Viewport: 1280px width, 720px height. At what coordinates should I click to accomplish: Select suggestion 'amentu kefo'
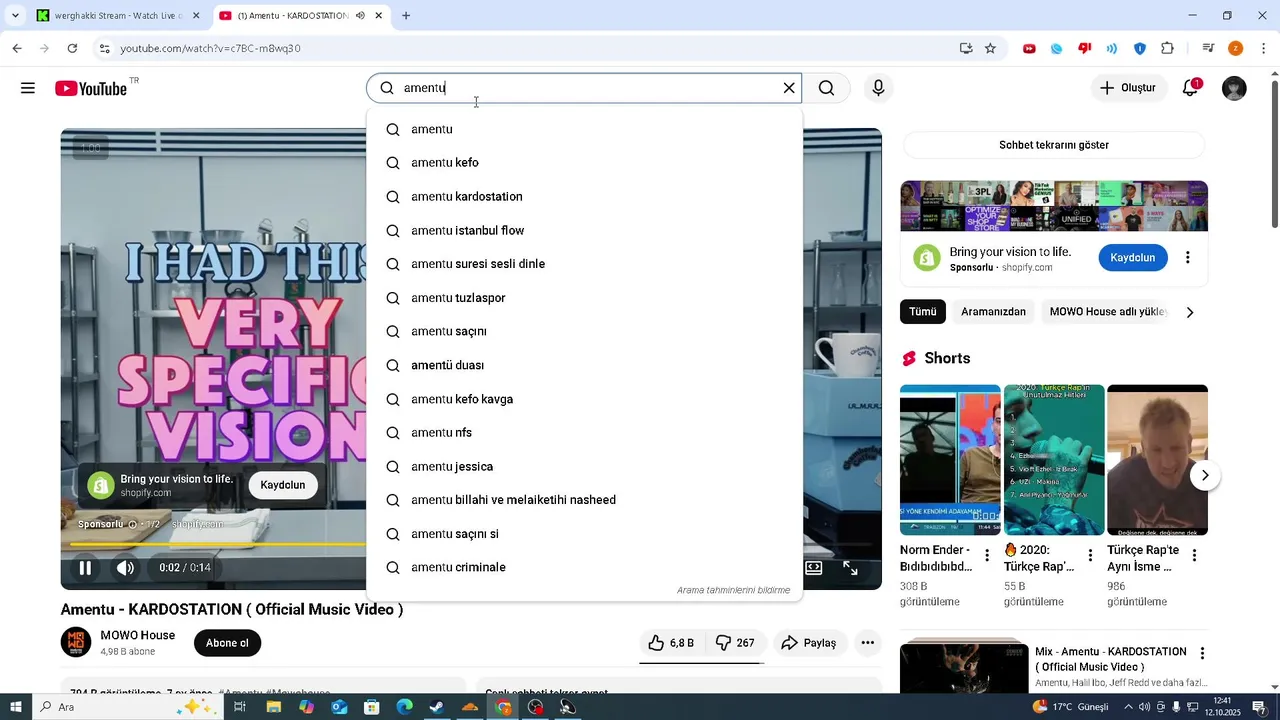tap(584, 163)
